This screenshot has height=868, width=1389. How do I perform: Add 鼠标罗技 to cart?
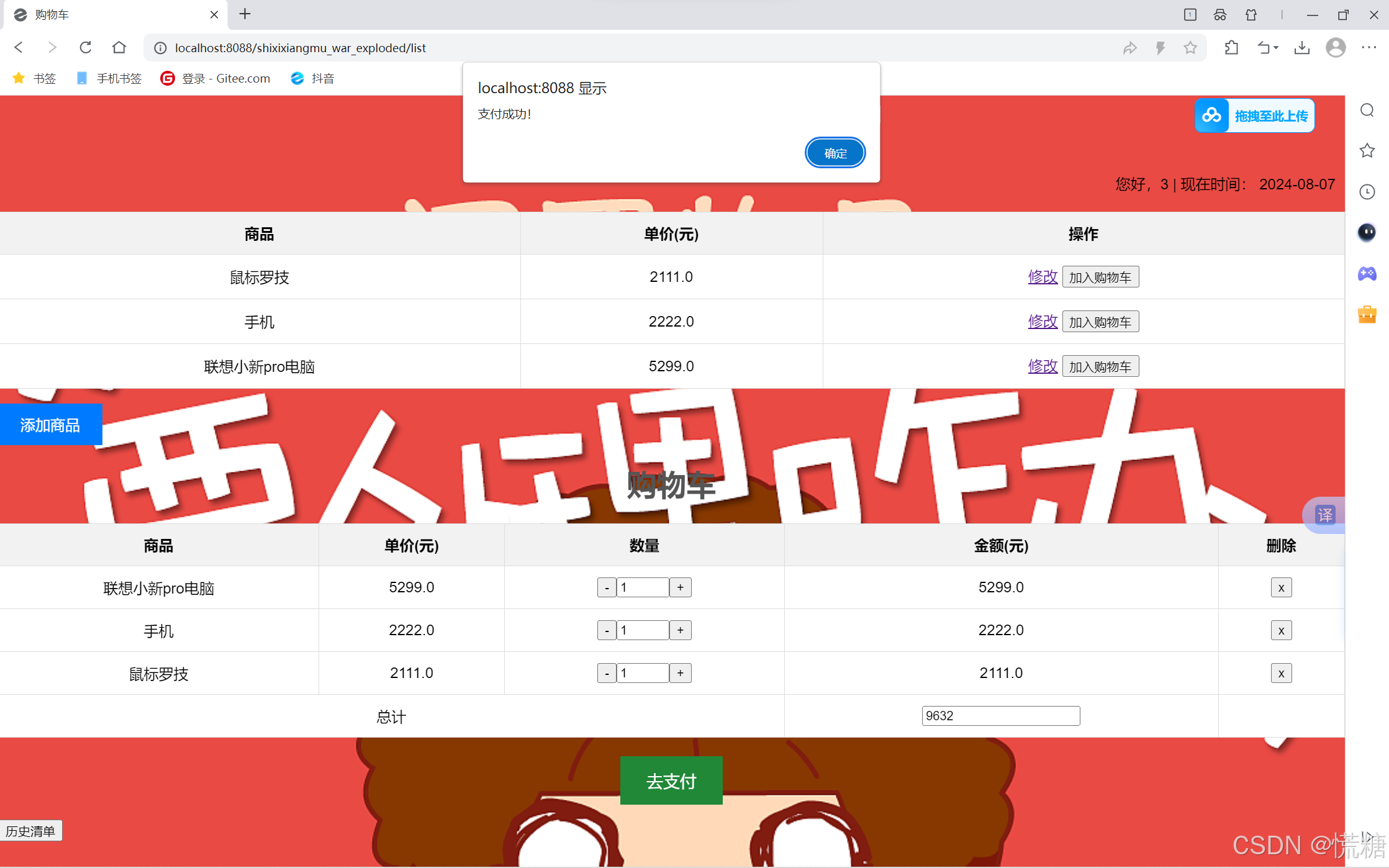pos(1100,277)
